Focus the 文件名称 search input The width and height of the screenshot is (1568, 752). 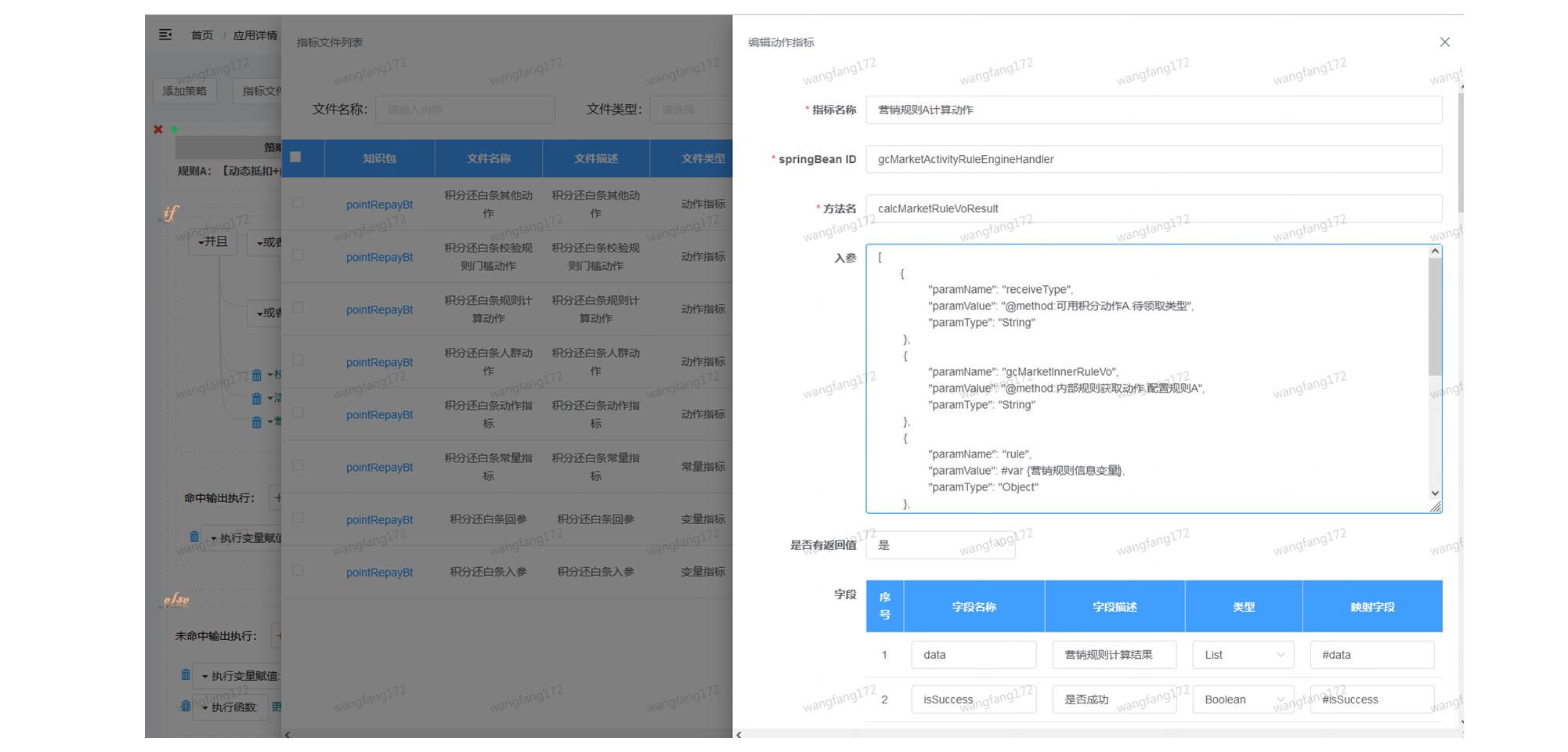[x=465, y=110]
